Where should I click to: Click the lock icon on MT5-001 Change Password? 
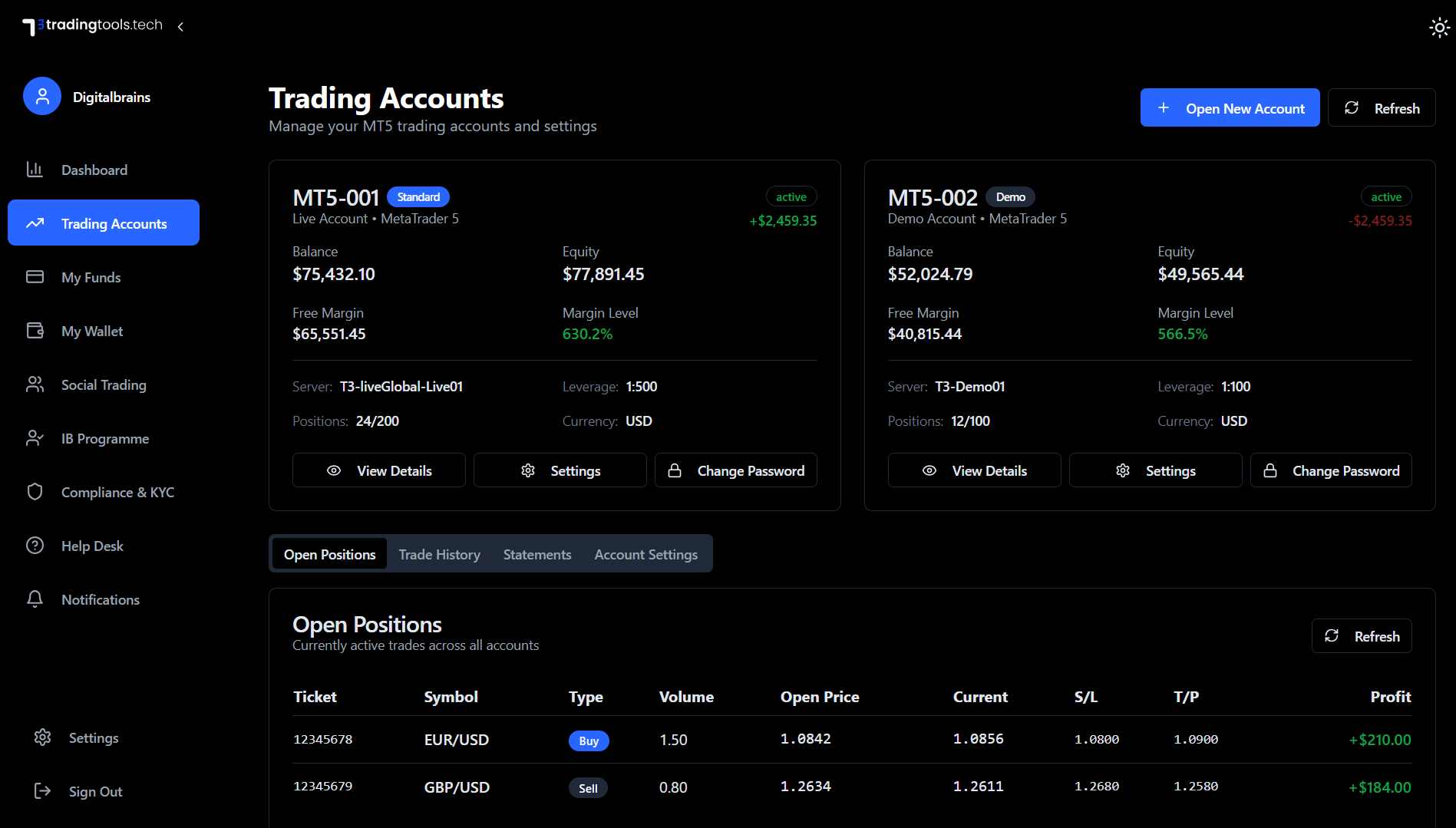tap(675, 470)
